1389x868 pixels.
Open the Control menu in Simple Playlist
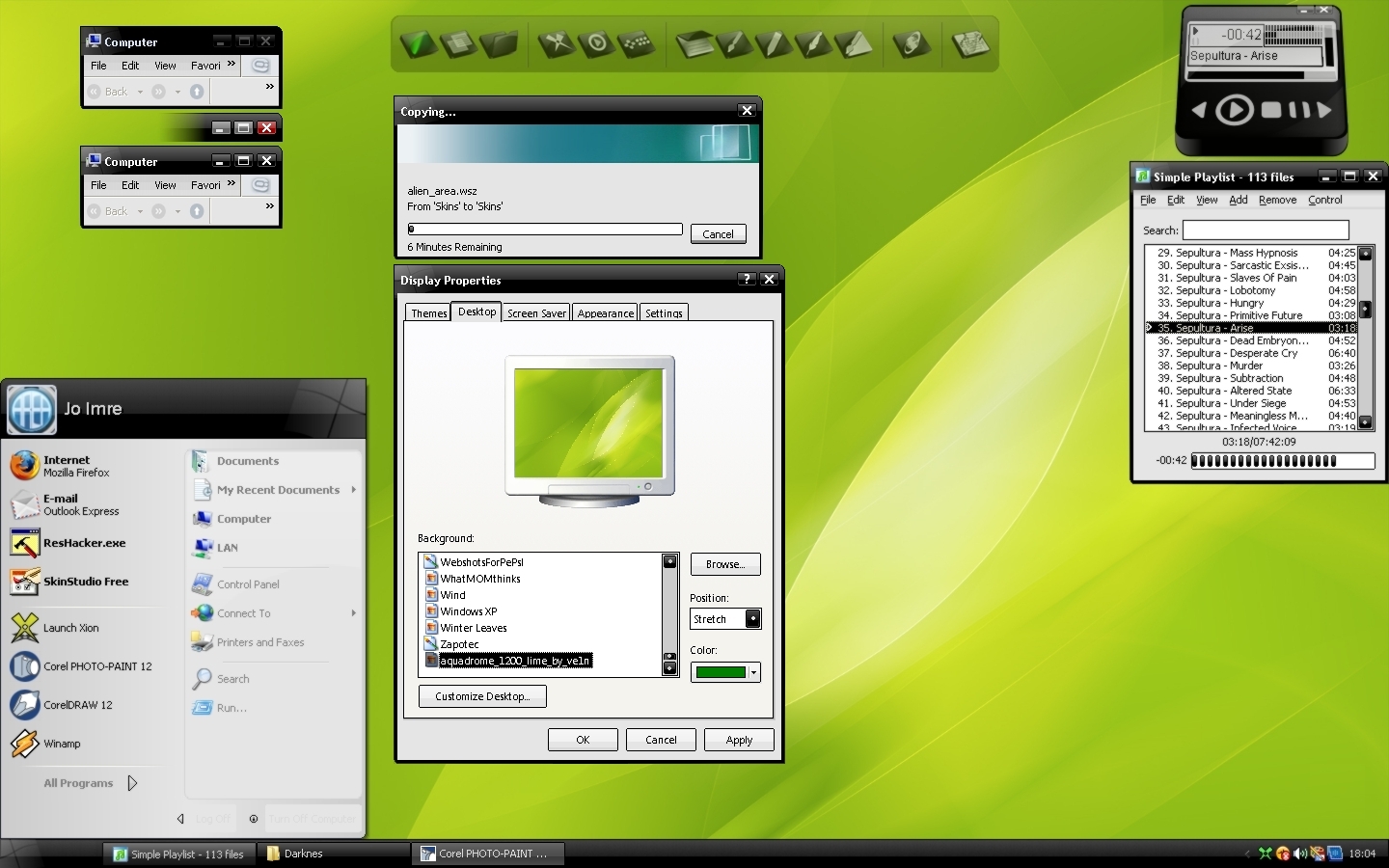[x=1324, y=200]
